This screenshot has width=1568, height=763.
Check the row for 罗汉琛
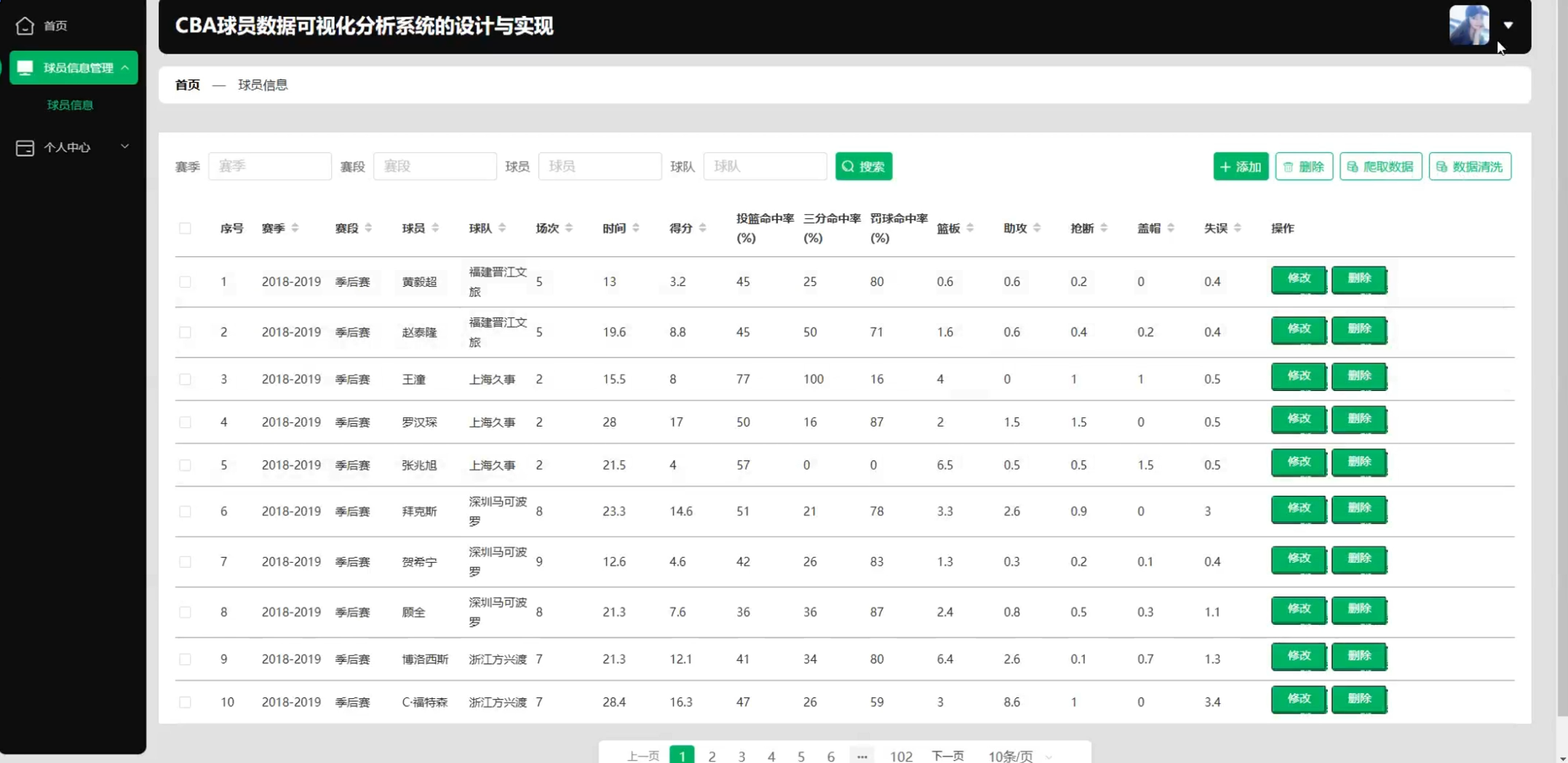(x=185, y=422)
